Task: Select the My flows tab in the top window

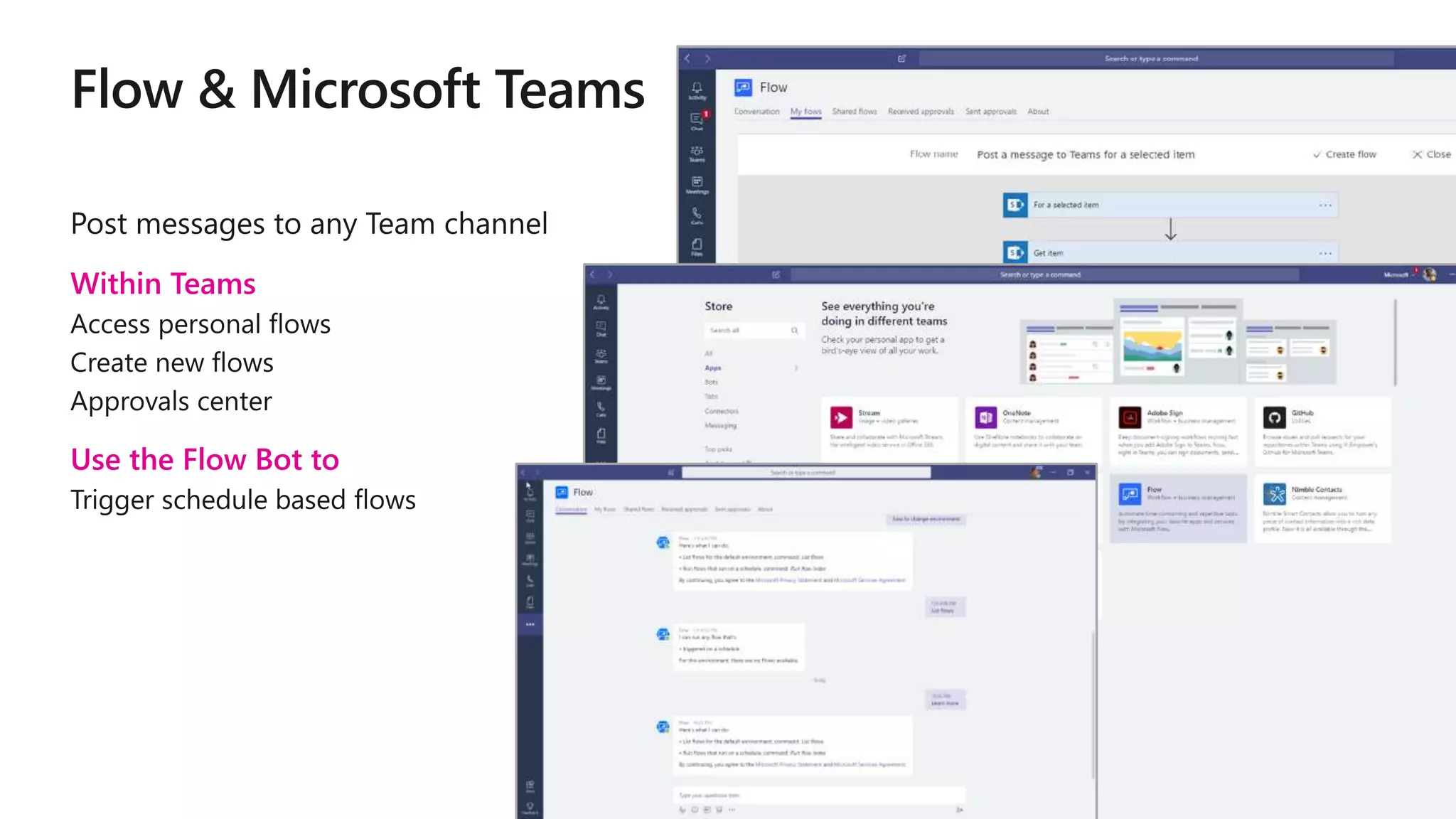Action: (x=805, y=112)
